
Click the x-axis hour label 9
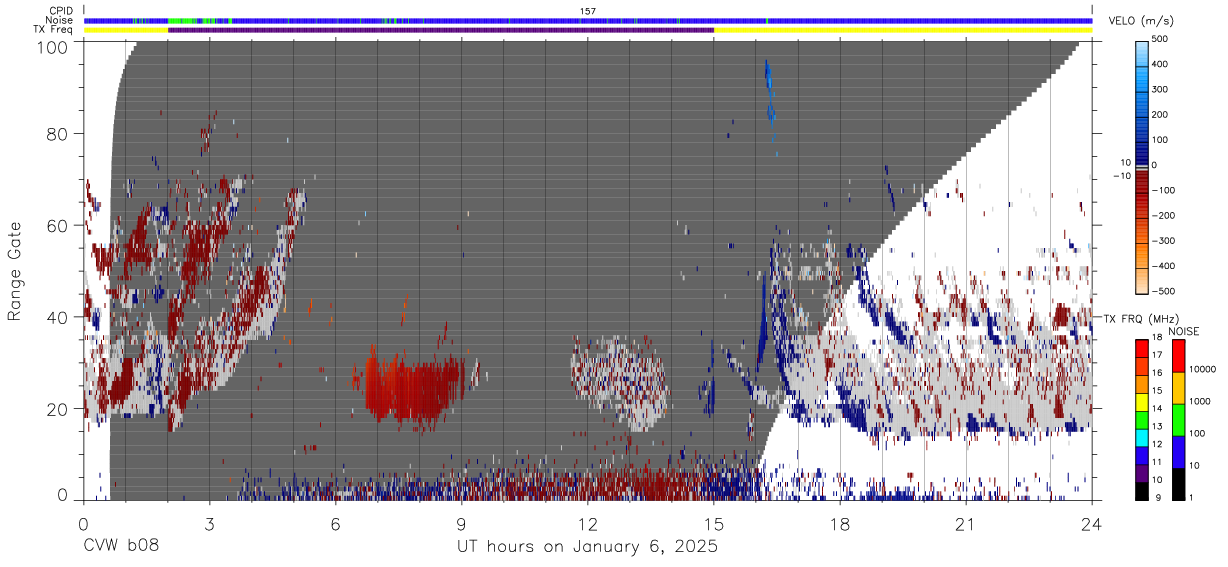pos(461,523)
